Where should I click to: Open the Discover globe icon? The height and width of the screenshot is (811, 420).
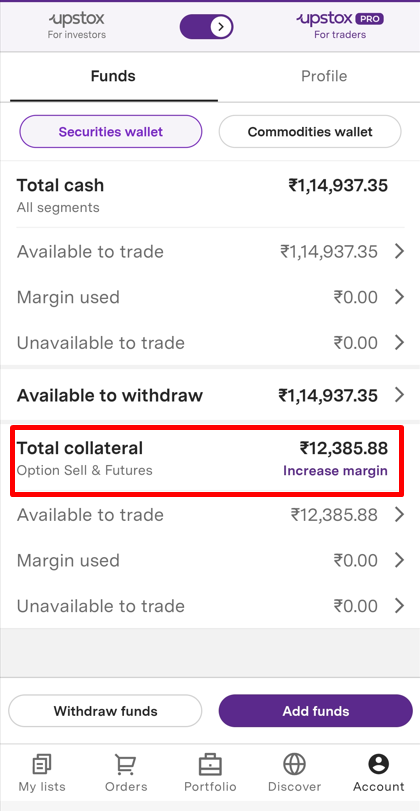click(x=294, y=764)
